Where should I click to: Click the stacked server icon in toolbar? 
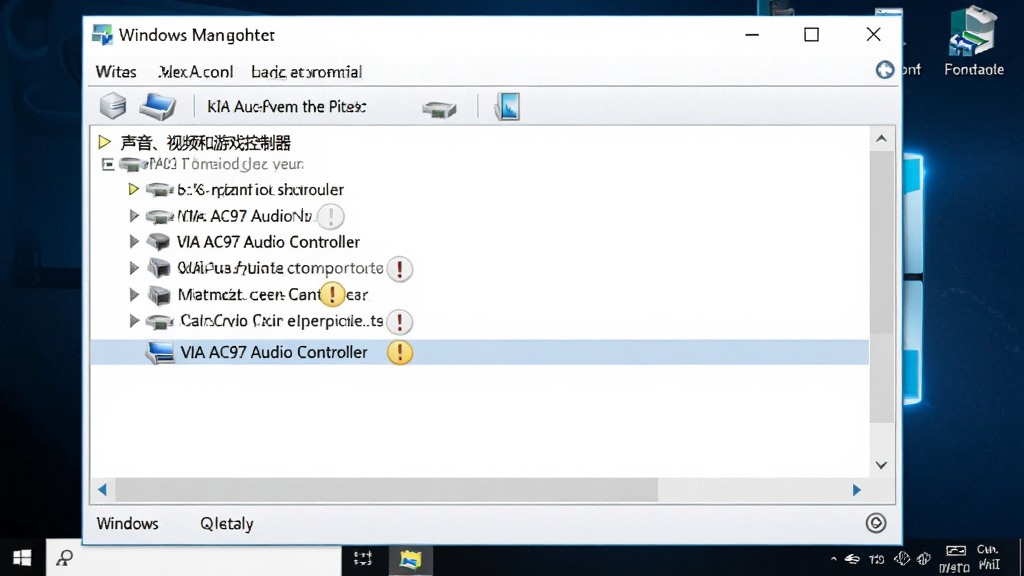point(113,106)
